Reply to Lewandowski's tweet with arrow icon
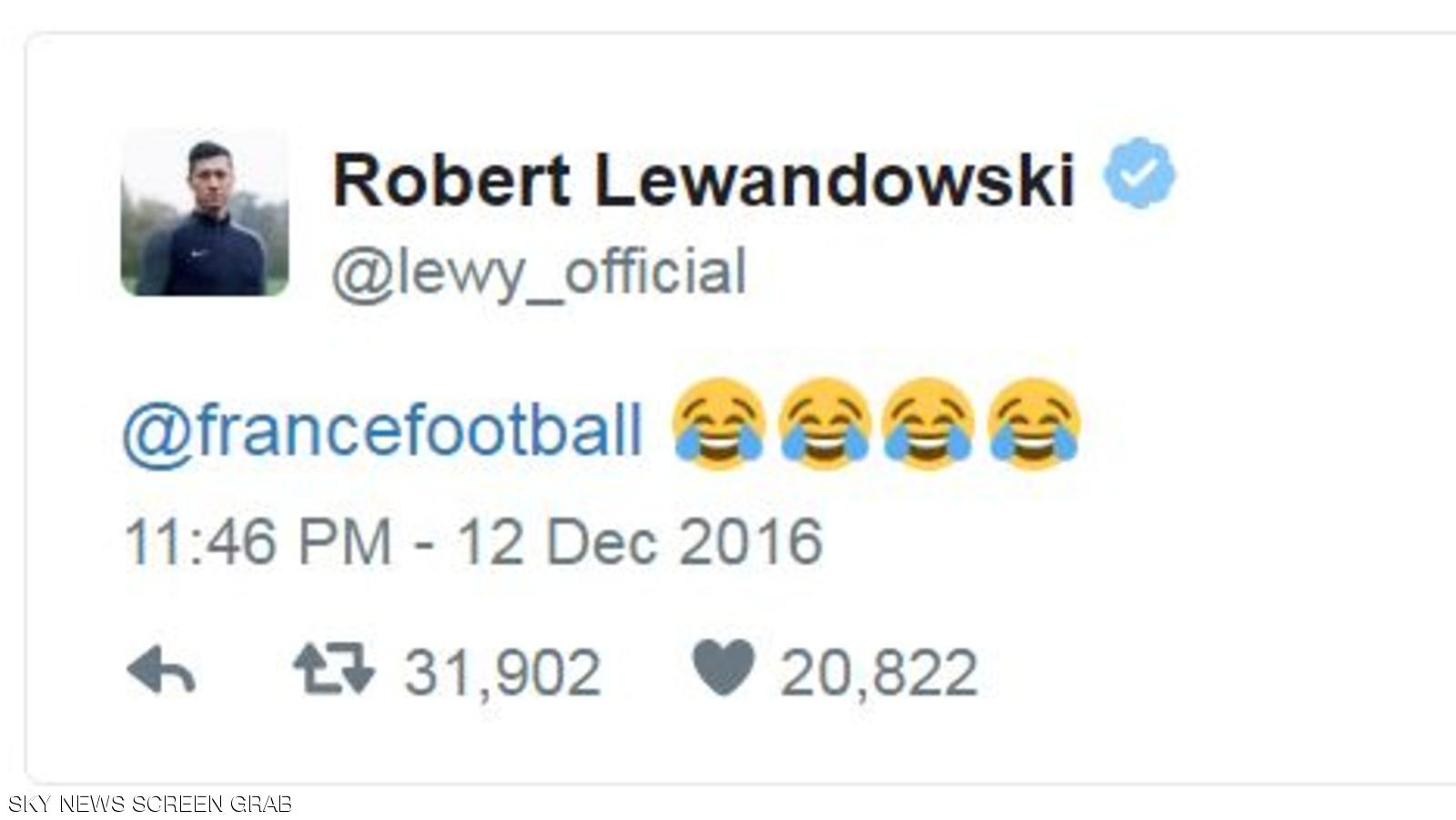1456x820 pixels. point(161,671)
